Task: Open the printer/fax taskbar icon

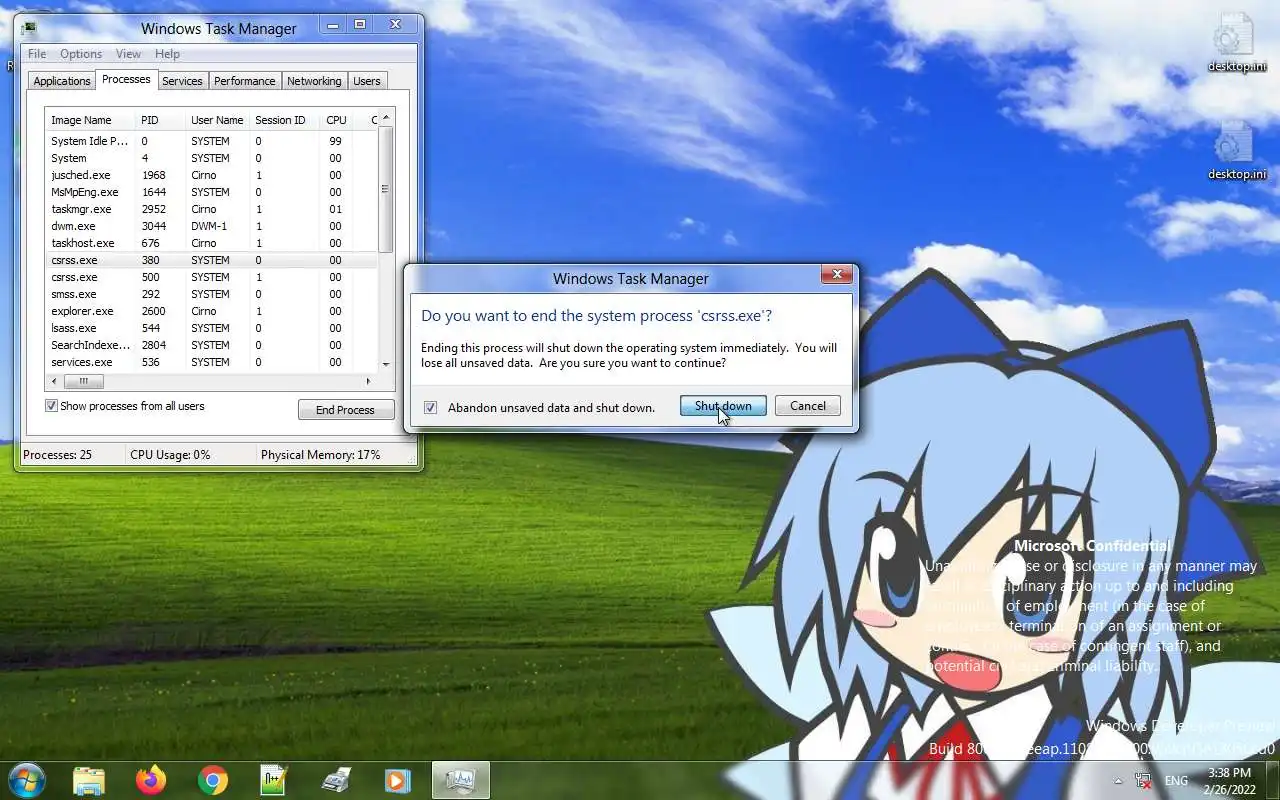Action: (x=337, y=780)
